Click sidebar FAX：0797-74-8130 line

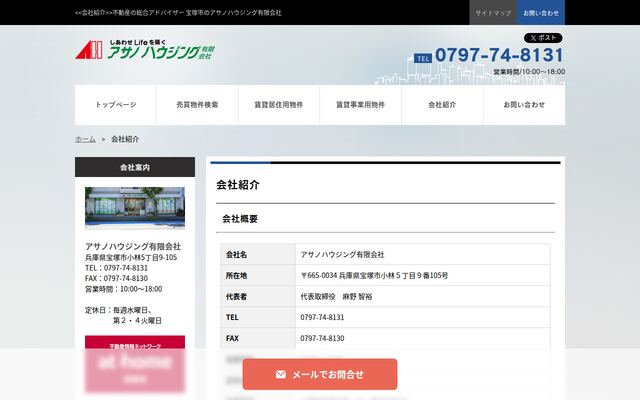pyautogui.click(x=116, y=278)
